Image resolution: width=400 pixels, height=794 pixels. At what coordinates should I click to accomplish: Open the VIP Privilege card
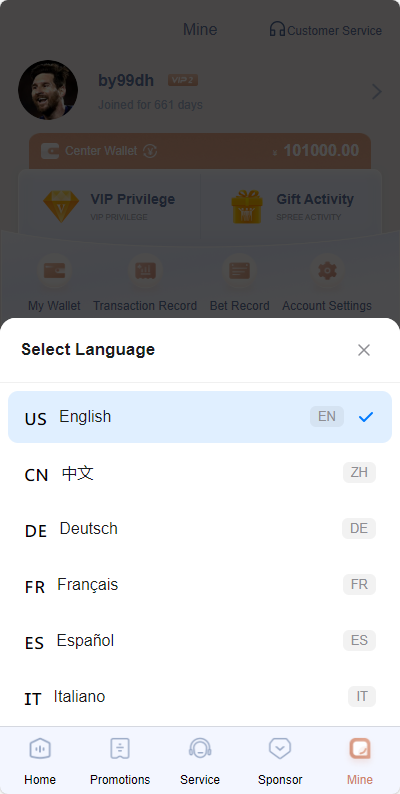tap(109, 206)
